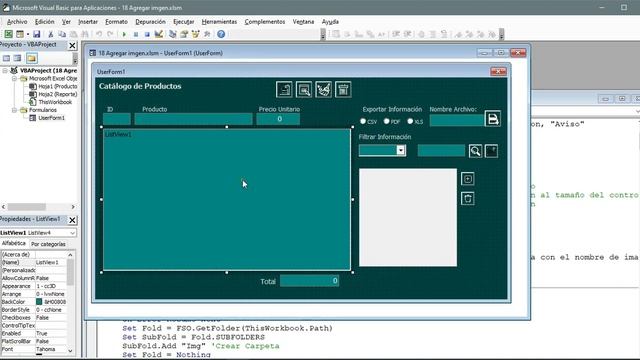Click the View Microsoft Excel toolbar icon
The image size is (640, 360).
[8, 34]
